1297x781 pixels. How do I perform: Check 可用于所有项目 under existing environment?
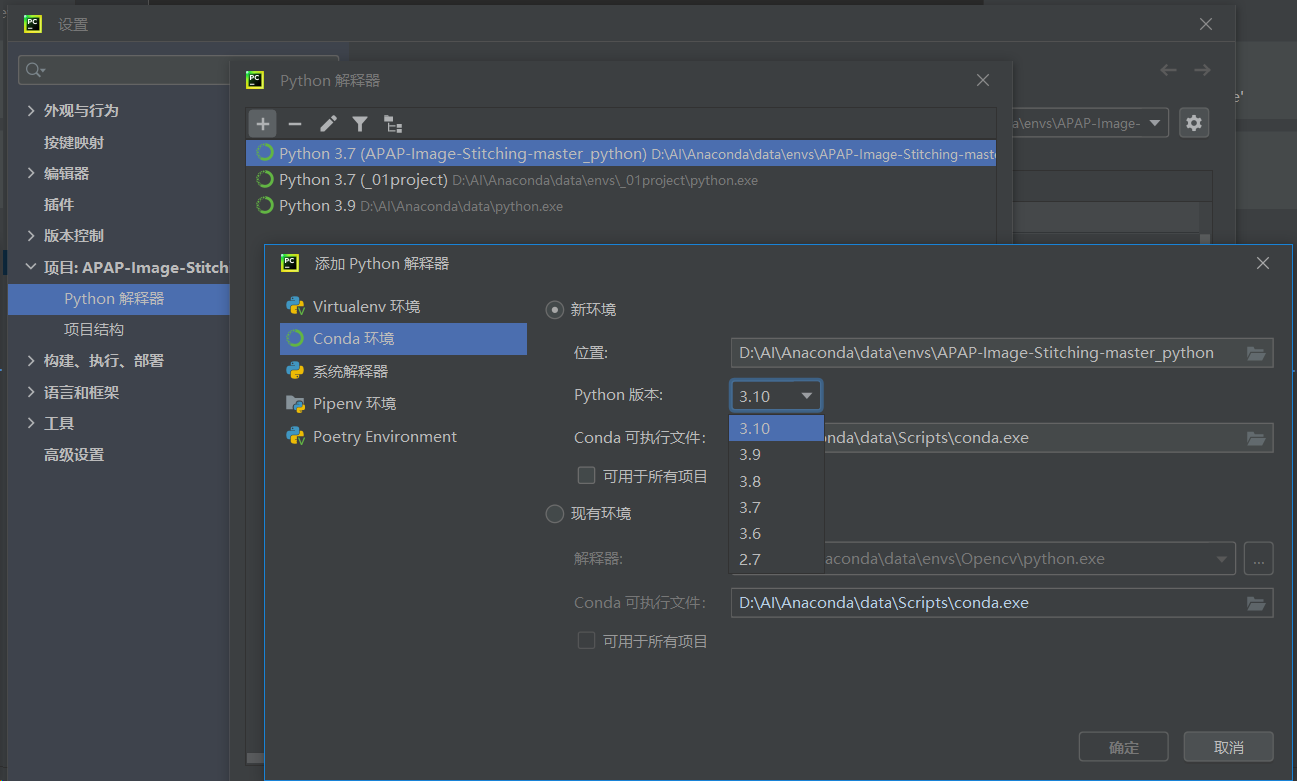click(x=586, y=641)
